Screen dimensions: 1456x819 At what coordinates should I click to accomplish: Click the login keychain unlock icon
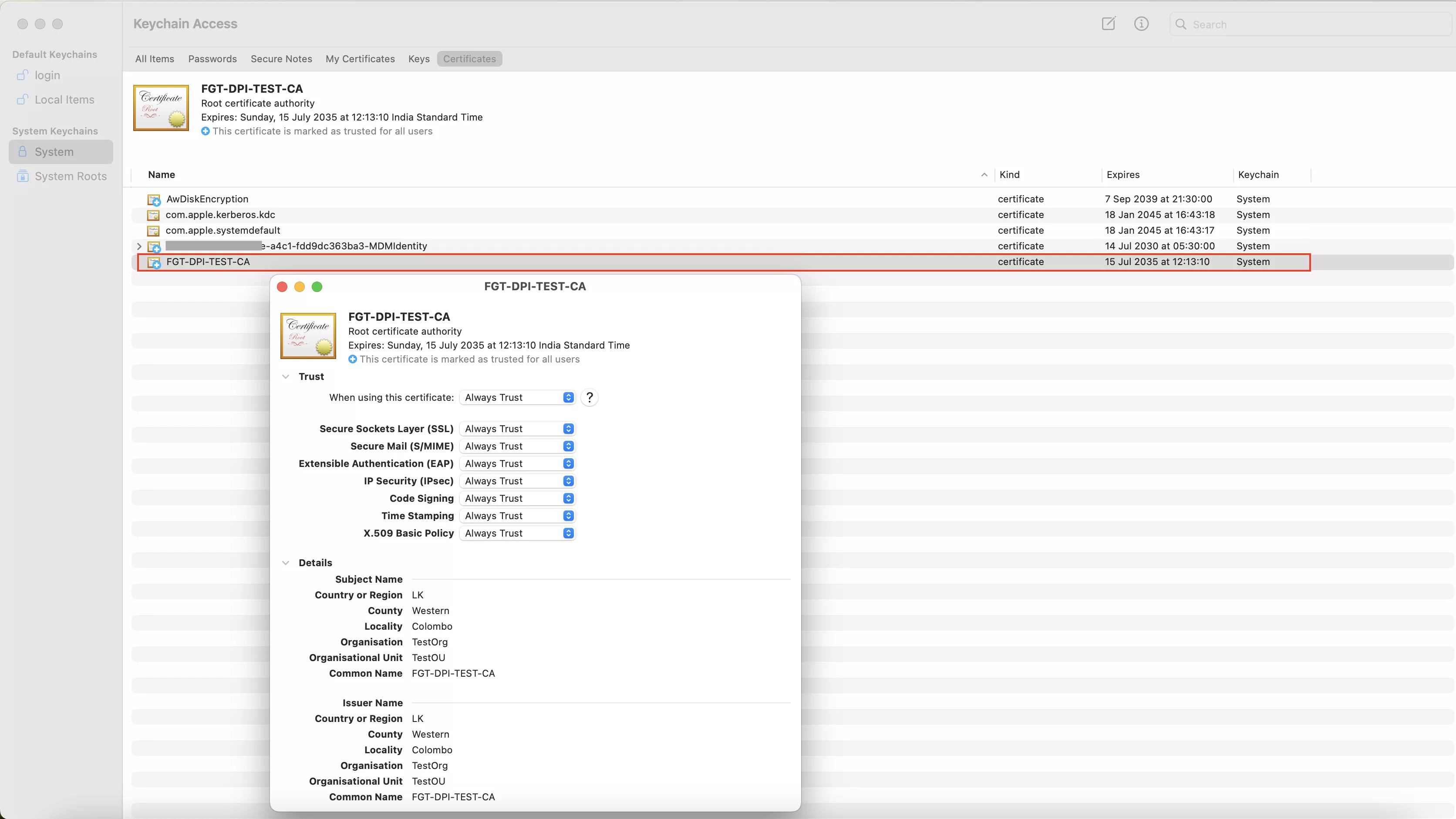pos(23,75)
